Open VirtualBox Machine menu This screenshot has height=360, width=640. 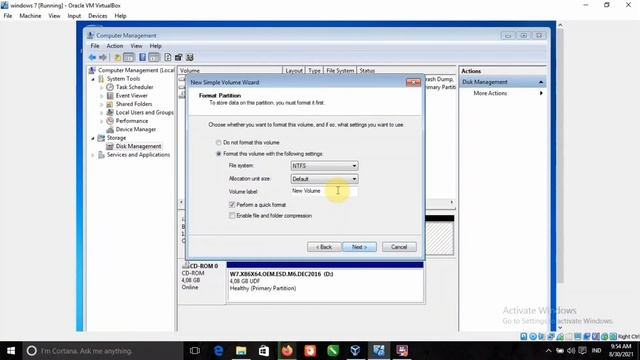pos(30,16)
